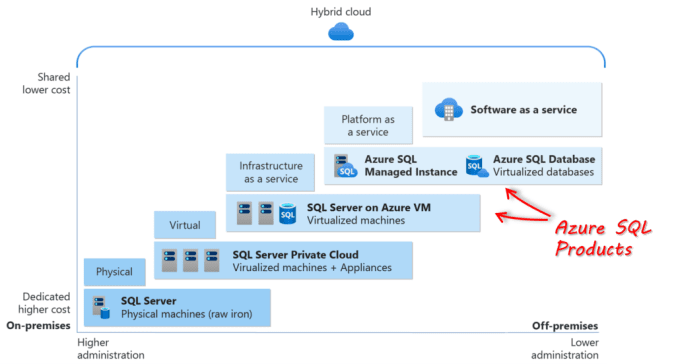Select the Infrastructure as a service box
The image size is (676, 364).
coord(270,173)
